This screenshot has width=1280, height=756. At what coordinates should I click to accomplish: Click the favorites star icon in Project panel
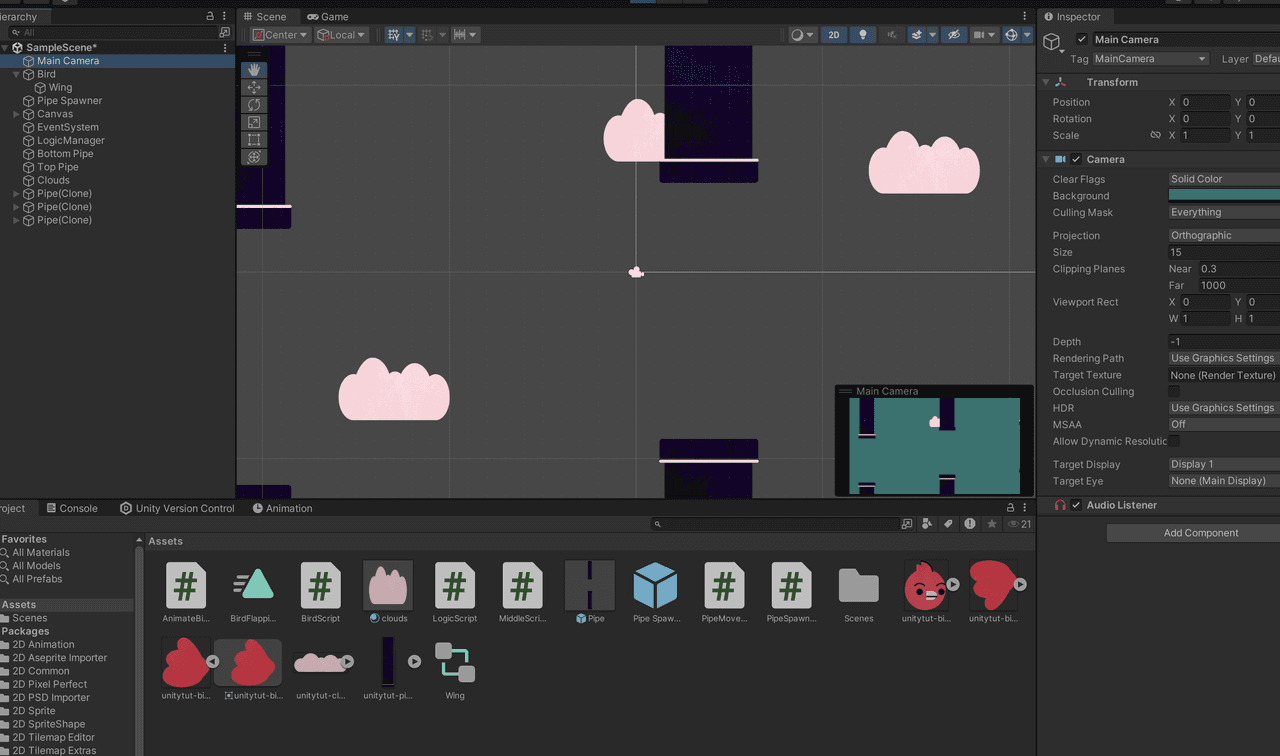[992, 524]
